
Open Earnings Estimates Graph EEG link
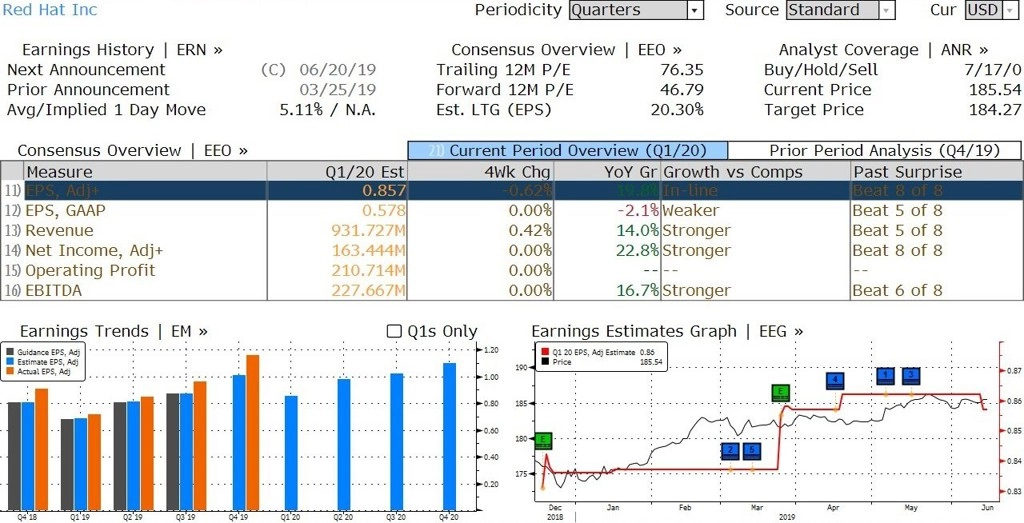point(667,331)
